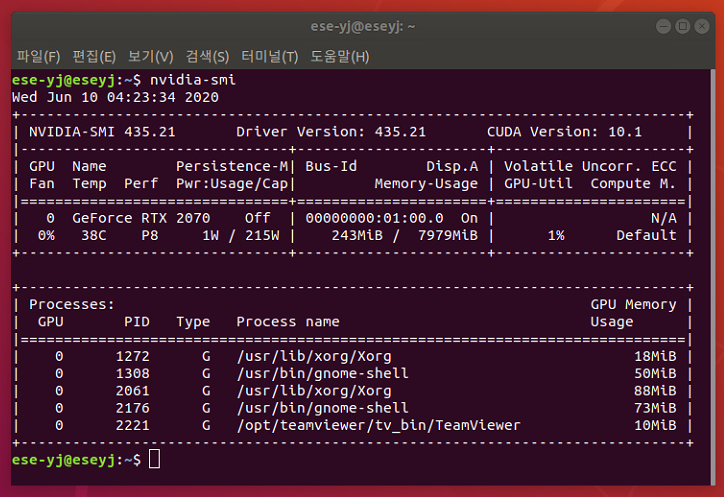Click PID 2176 in the process list
This screenshot has width=724, height=497.
[133, 408]
